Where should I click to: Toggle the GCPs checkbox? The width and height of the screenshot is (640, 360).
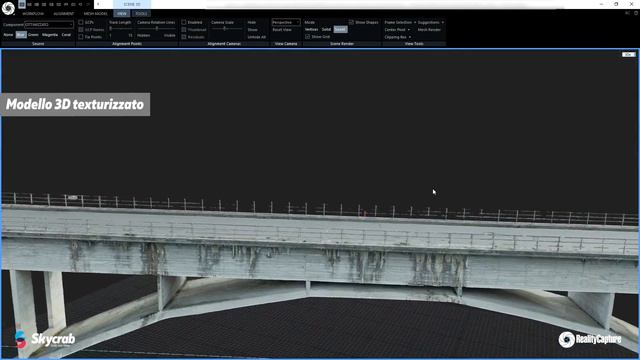[x=81, y=22]
